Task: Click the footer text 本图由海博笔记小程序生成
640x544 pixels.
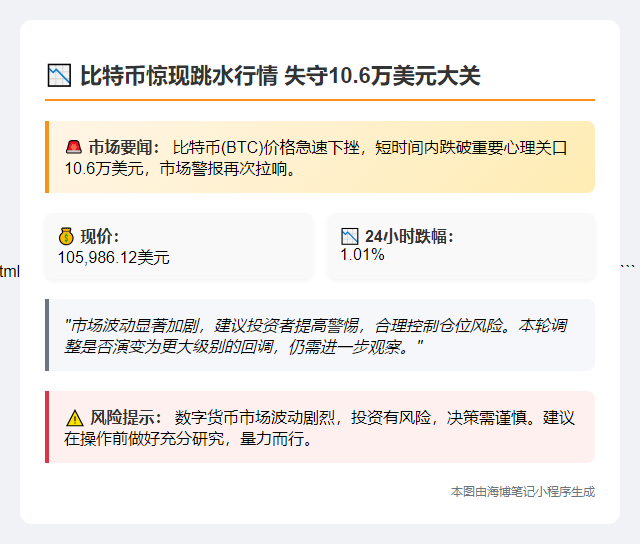Action: point(523,492)
